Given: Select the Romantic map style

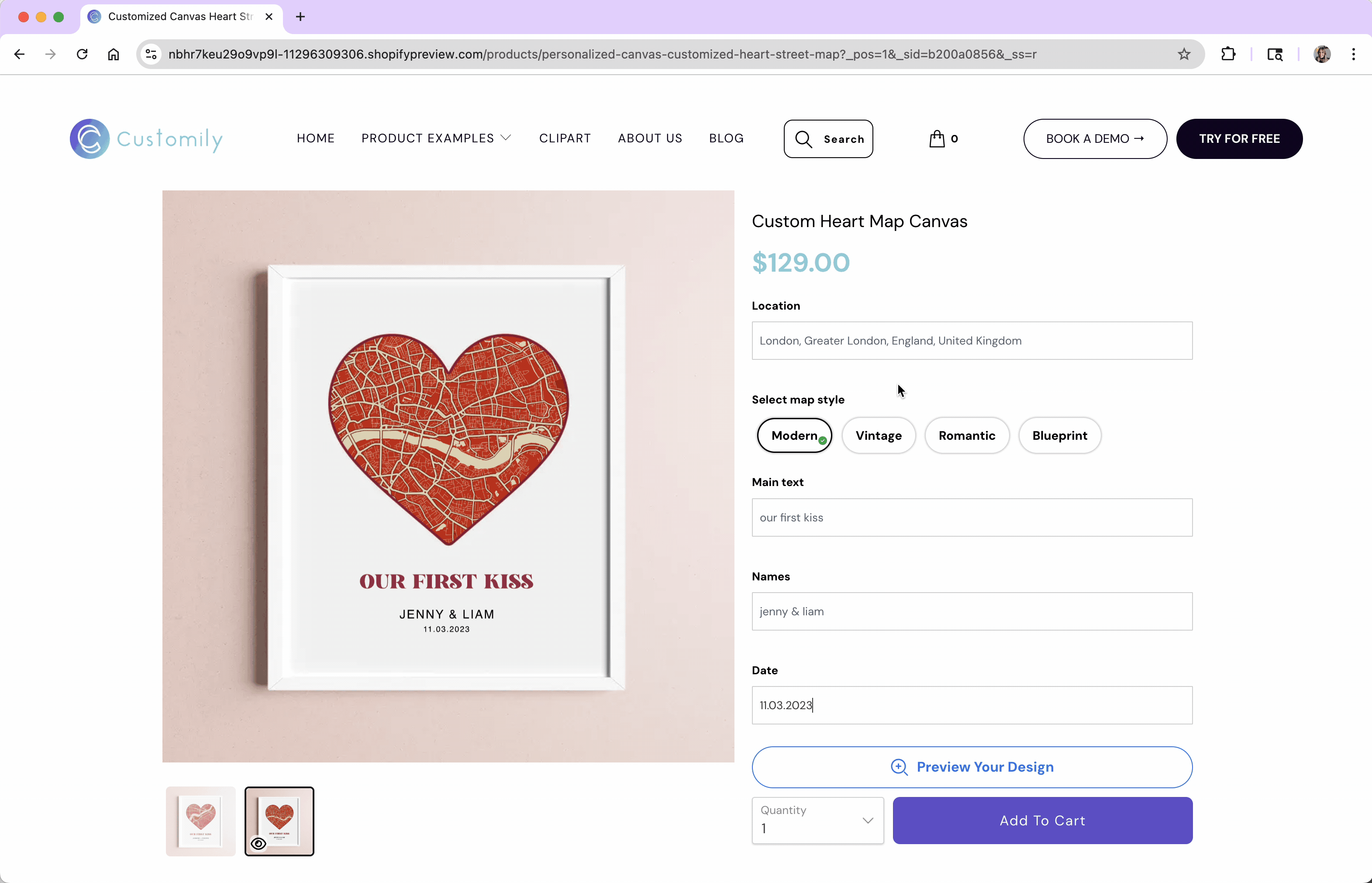Looking at the screenshot, I should [x=967, y=436].
